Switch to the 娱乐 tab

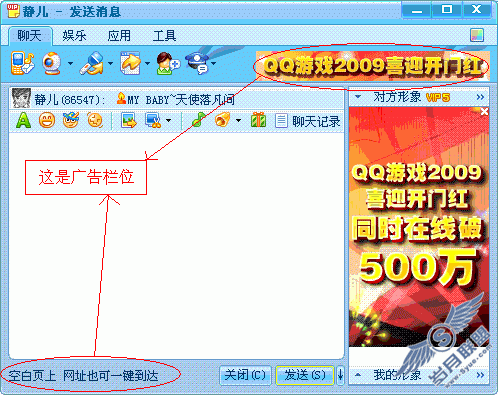pos(74,36)
